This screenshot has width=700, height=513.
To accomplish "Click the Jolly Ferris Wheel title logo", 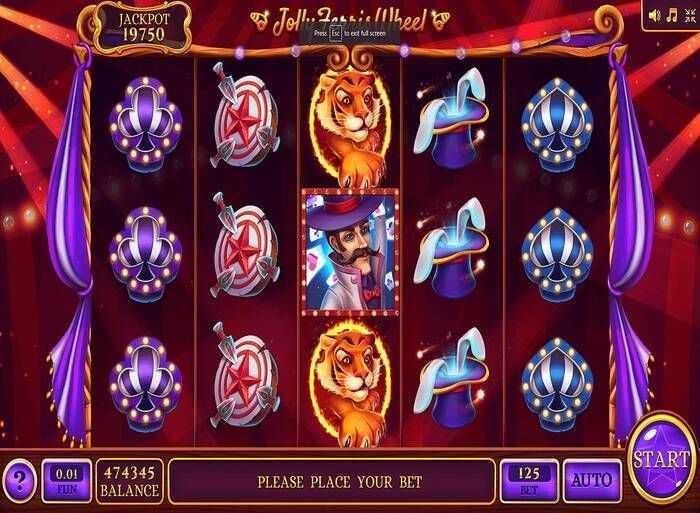I will coord(350,21).
